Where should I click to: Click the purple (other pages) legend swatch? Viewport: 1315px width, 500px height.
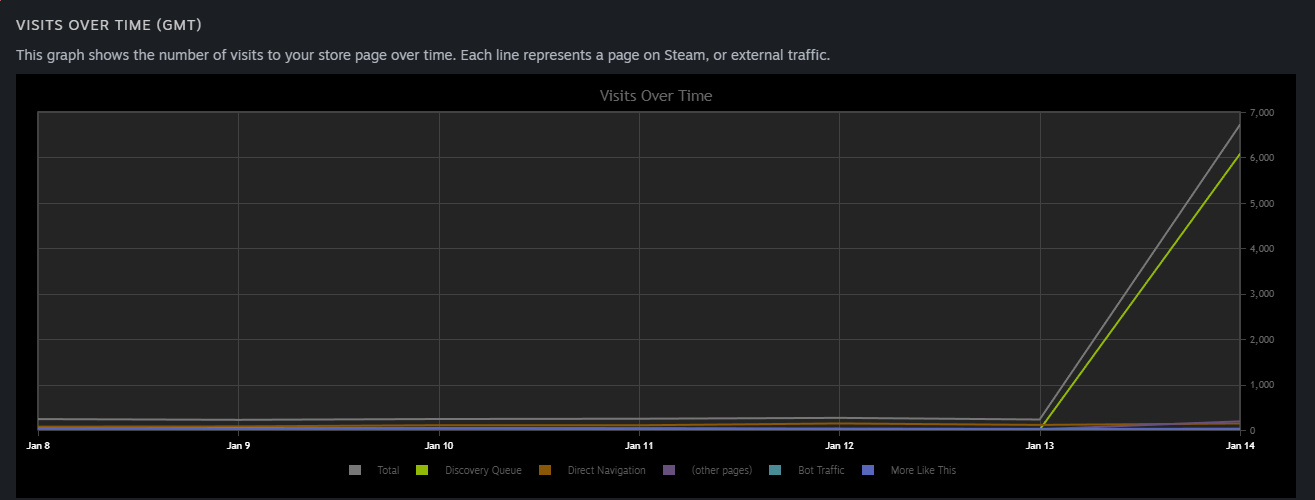coord(669,470)
